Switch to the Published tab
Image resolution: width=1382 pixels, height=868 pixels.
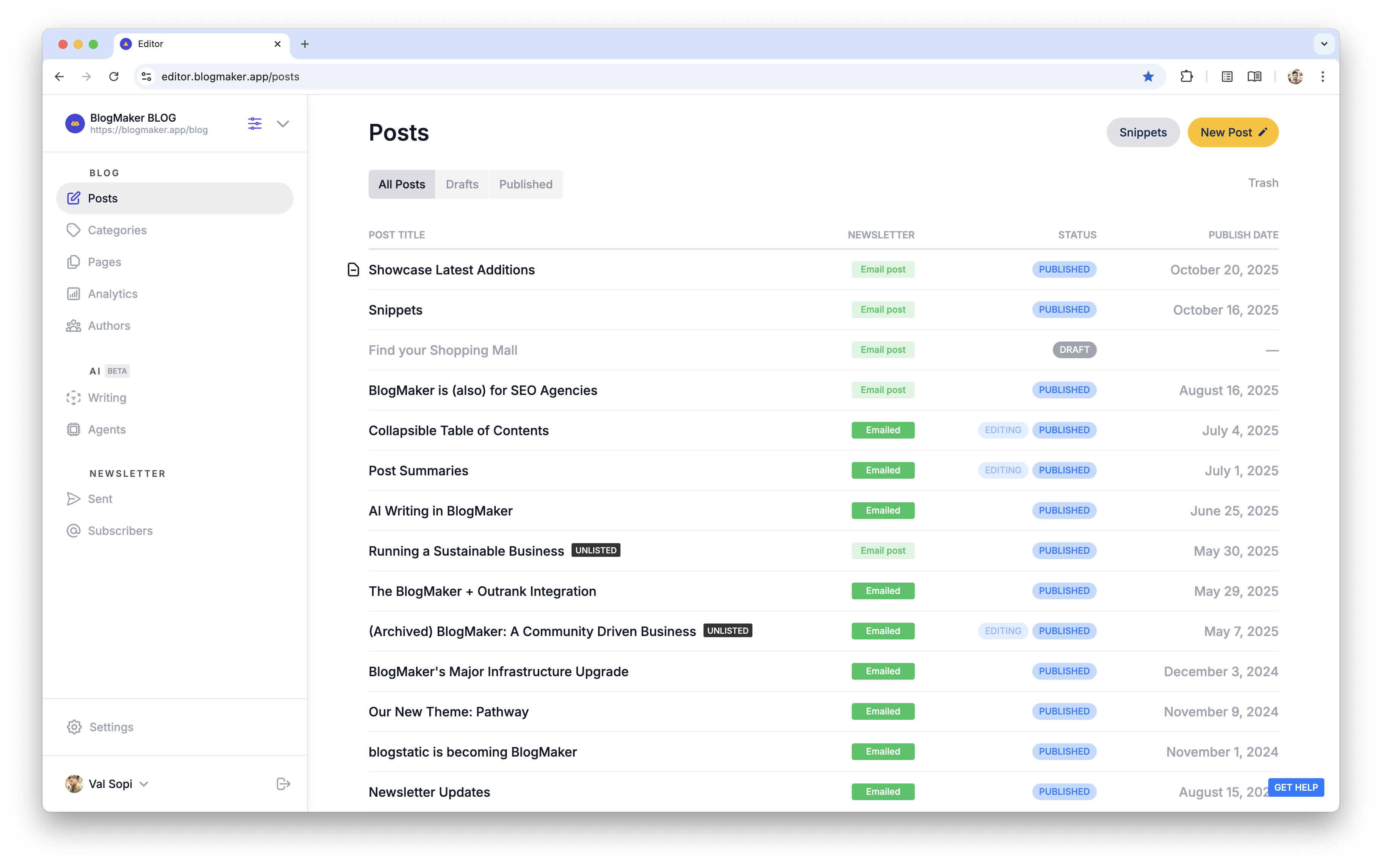[526, 184]
